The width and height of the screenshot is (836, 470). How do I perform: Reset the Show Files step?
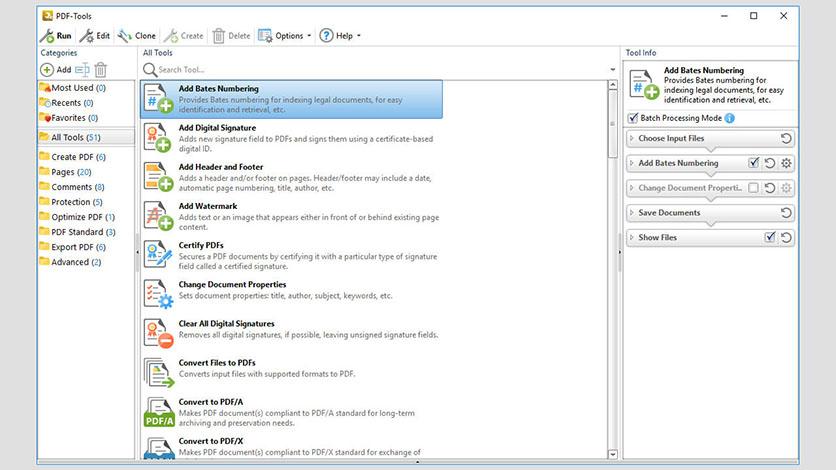786,238
